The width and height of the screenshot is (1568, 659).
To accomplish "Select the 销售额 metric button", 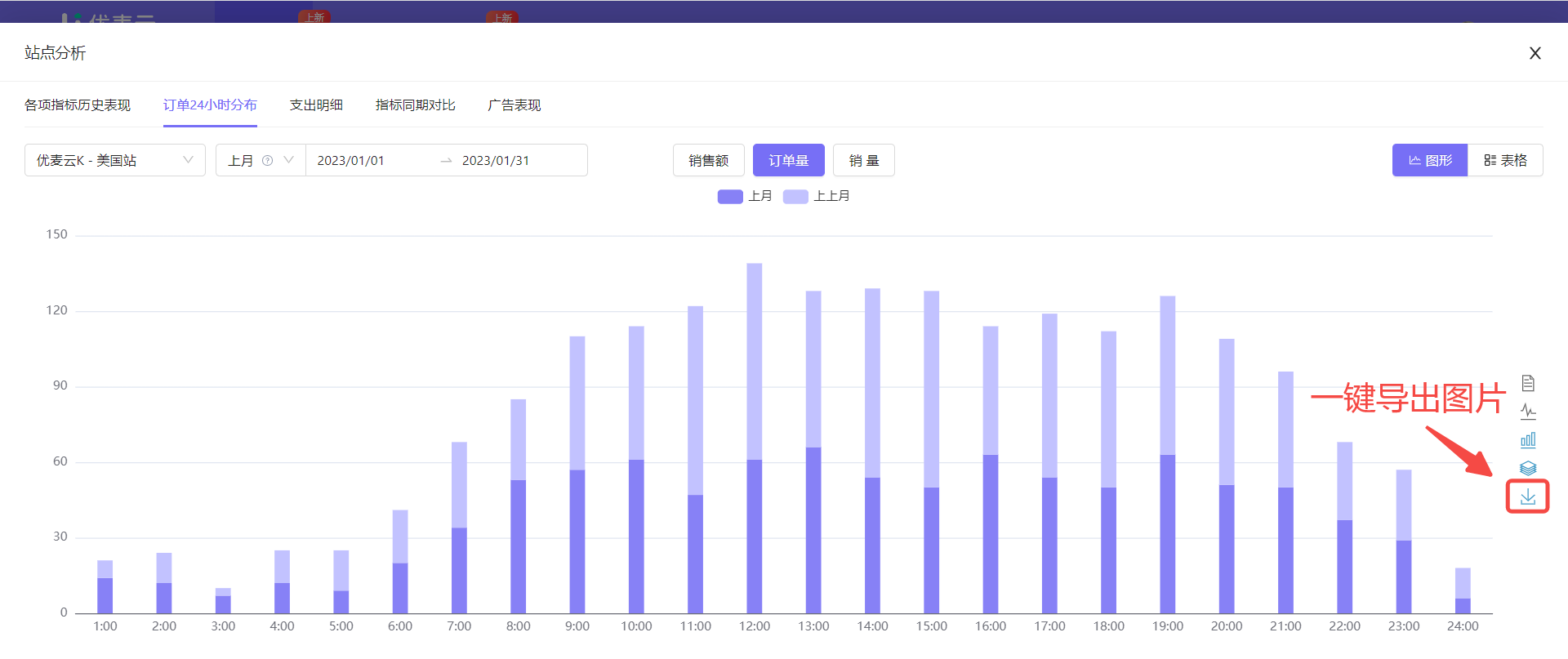I will [x=708, y=160].
